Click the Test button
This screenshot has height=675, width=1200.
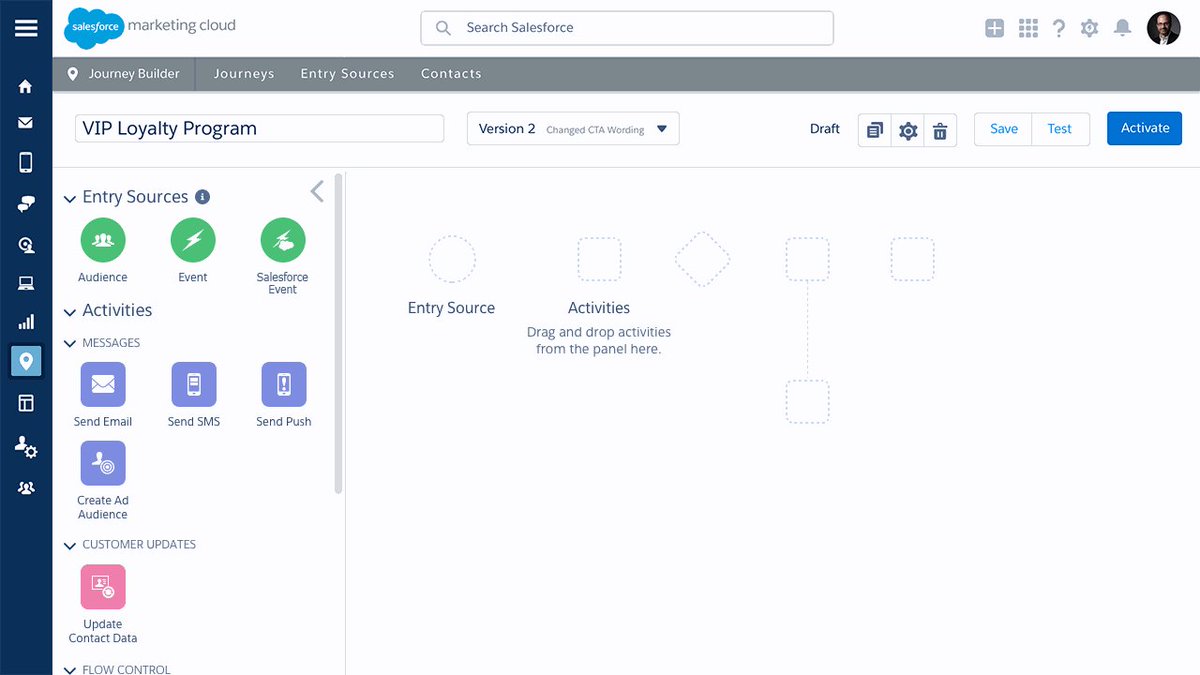pyautogui.click(x=1060, y=129)
